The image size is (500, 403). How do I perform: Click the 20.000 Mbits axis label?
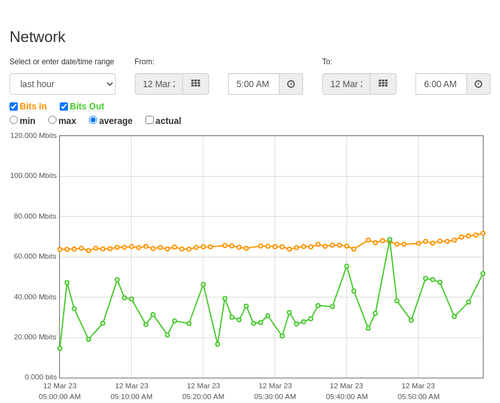[35, 337]
